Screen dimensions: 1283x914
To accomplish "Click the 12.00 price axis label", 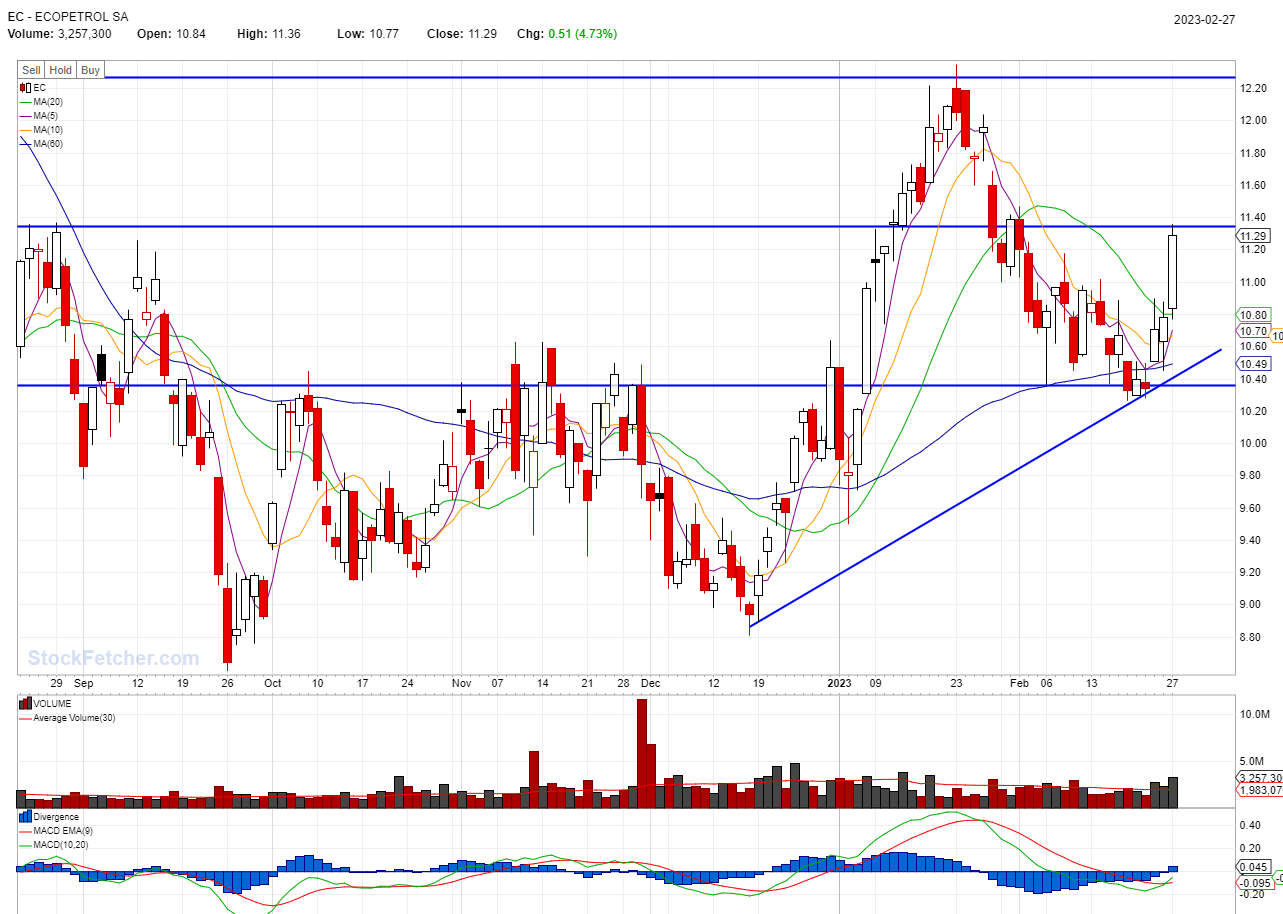I will pos(1254,120).
